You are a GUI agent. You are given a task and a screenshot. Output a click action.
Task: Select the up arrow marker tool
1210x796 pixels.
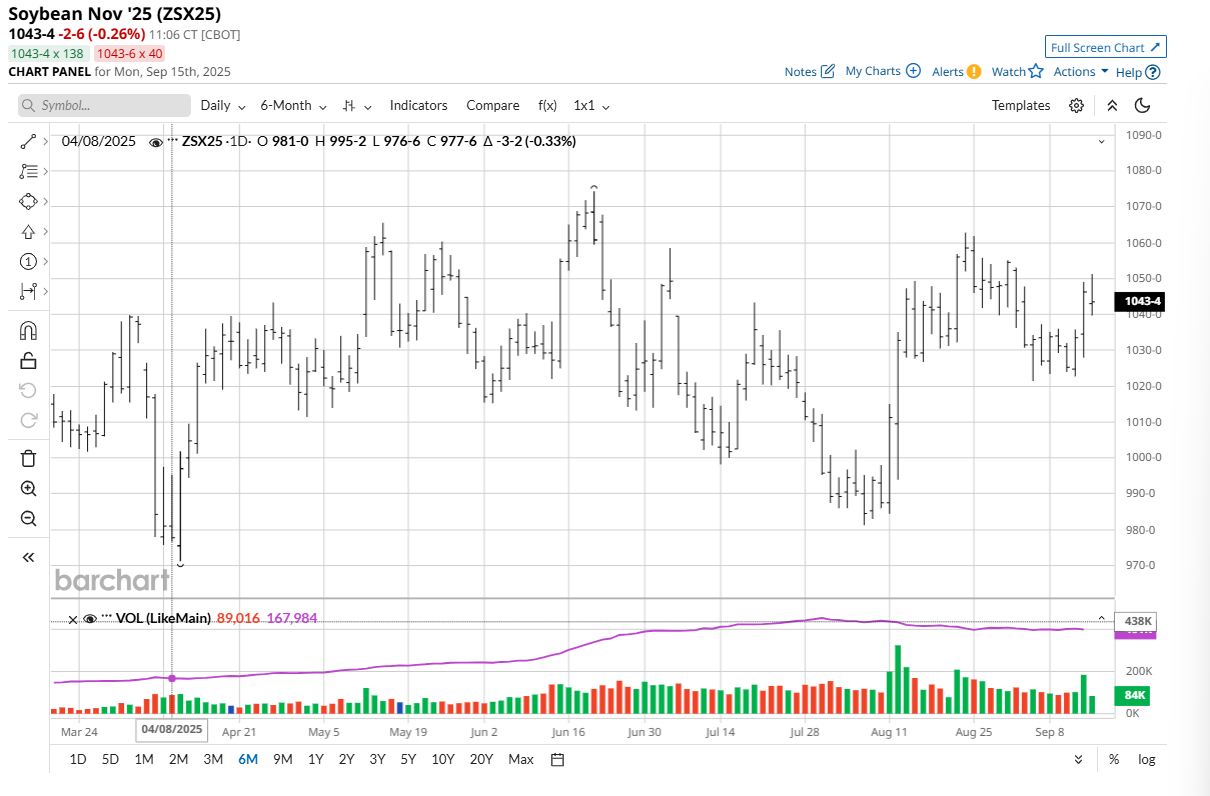[x=28, y=232]
